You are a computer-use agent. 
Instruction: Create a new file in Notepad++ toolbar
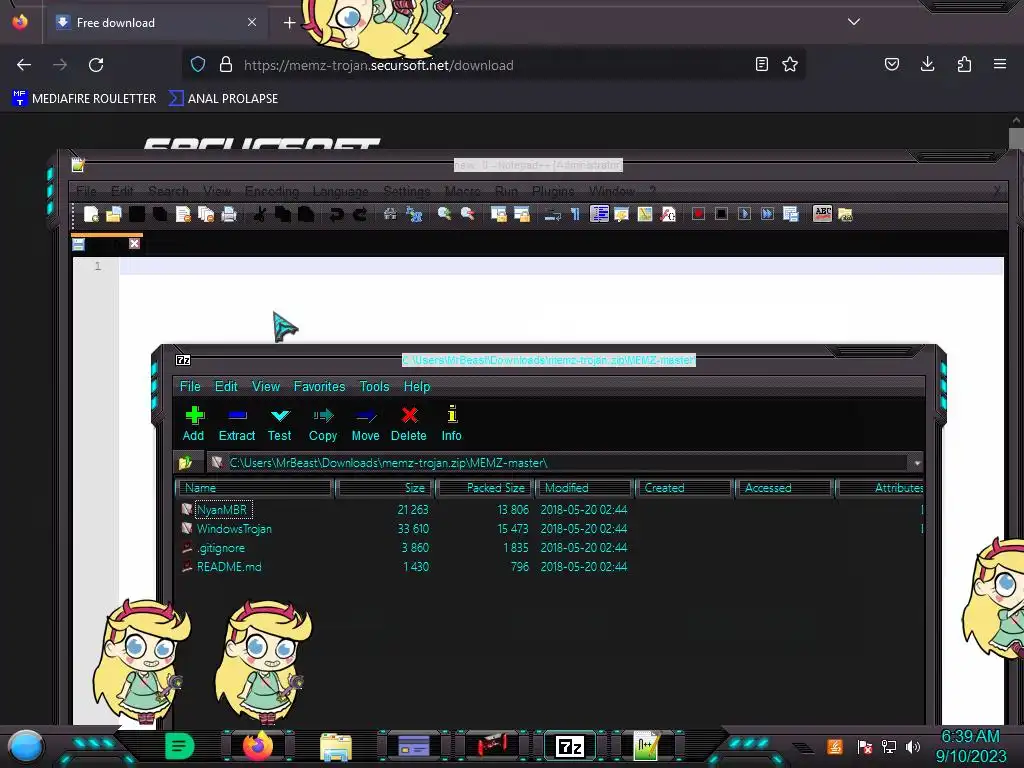[x=91, y=214]
